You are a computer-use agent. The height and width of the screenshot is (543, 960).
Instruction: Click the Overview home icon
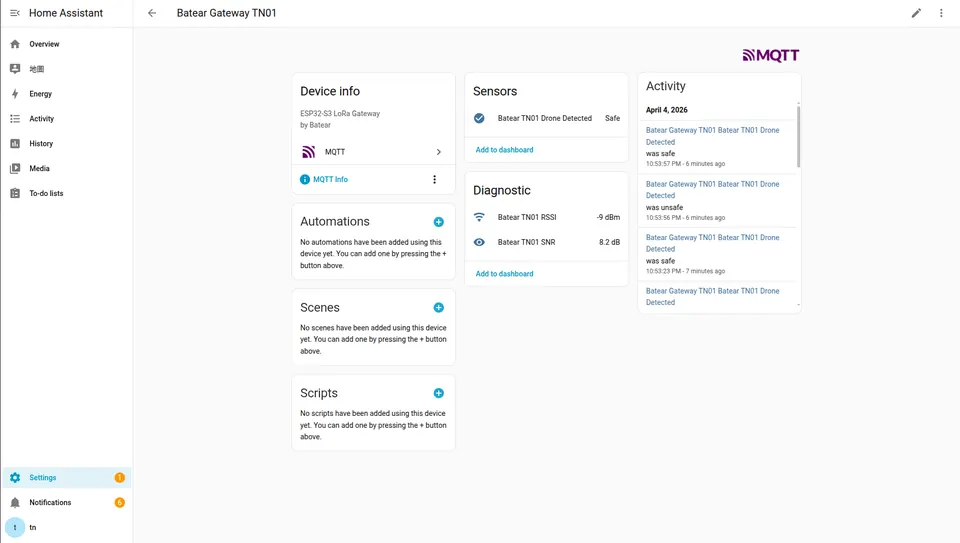15,44
